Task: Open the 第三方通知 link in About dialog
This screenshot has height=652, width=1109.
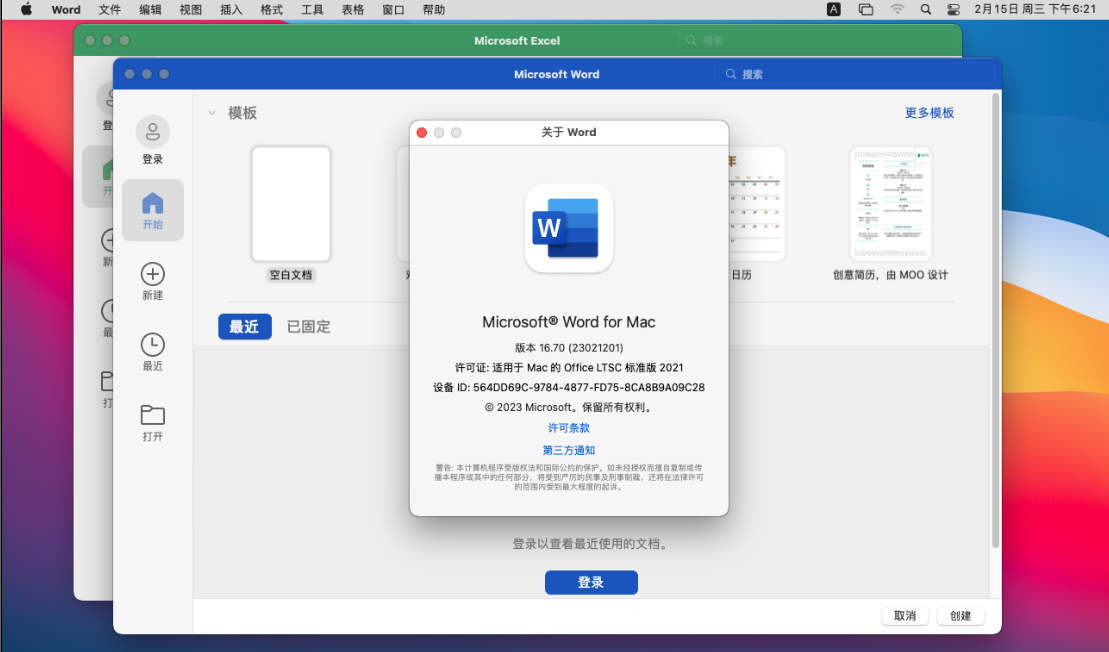Action: 569,450
